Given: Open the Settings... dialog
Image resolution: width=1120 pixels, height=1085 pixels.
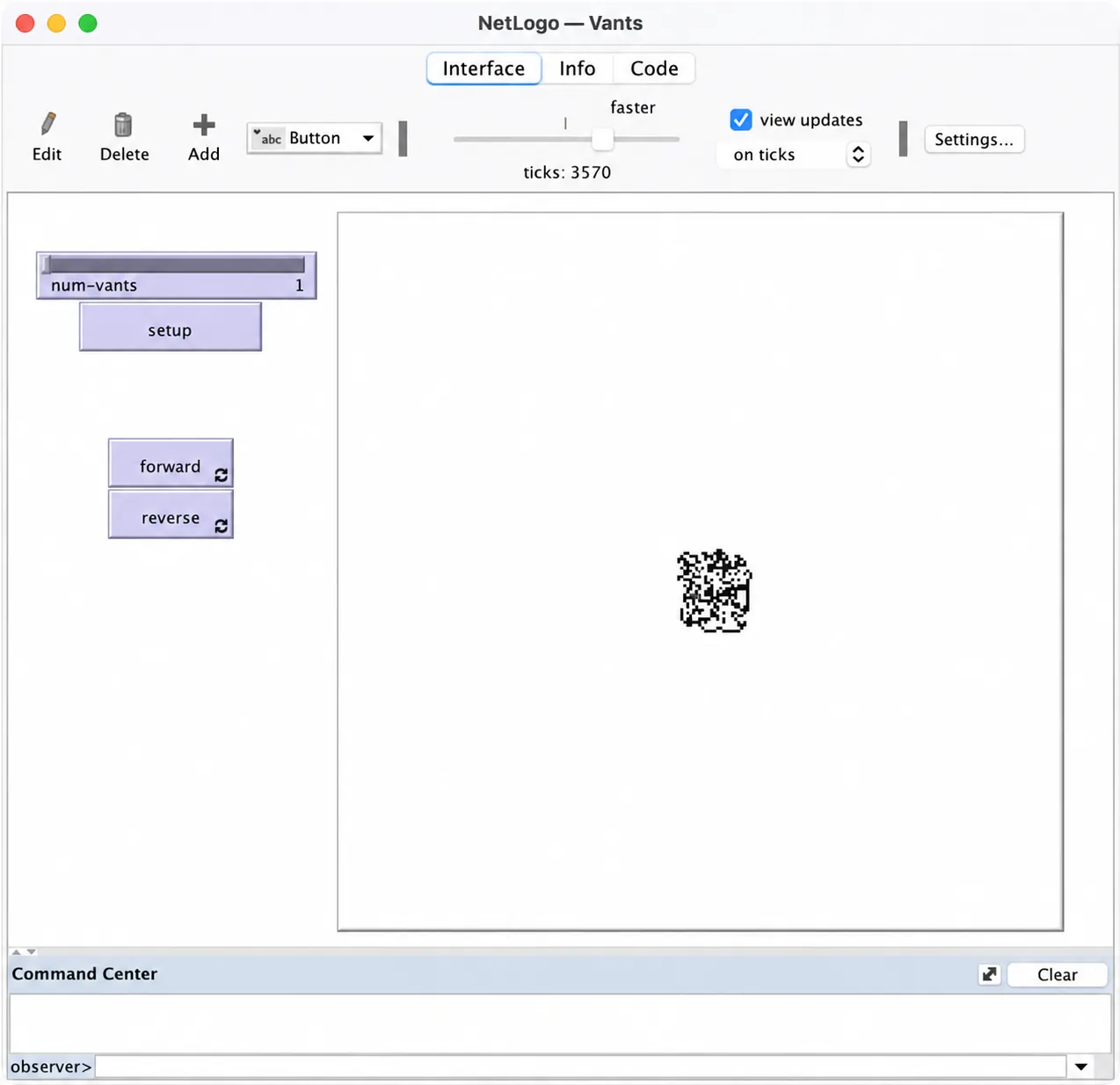Looking at the screenshot, I should click(974, 139).
